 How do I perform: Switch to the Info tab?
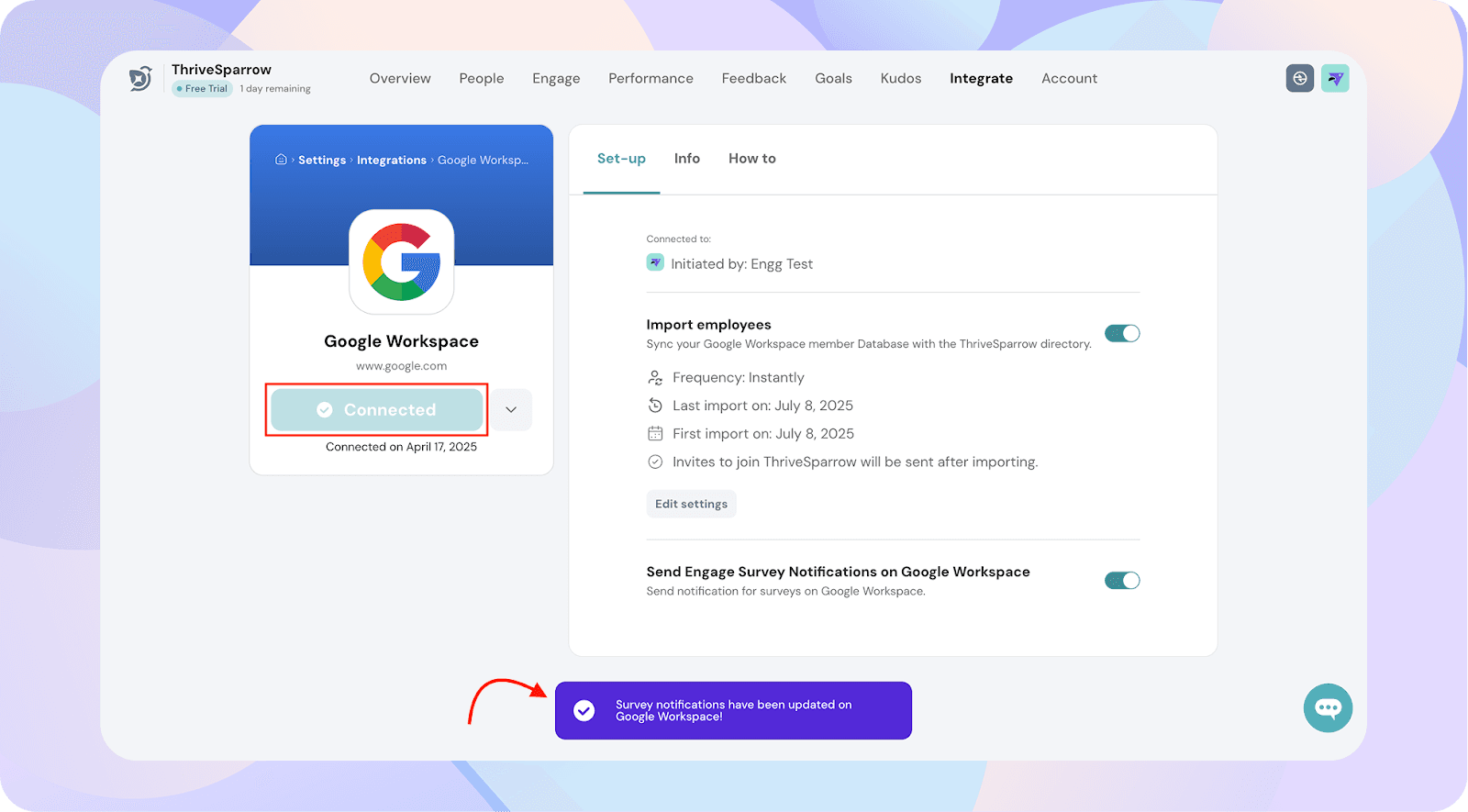point(686,159)
